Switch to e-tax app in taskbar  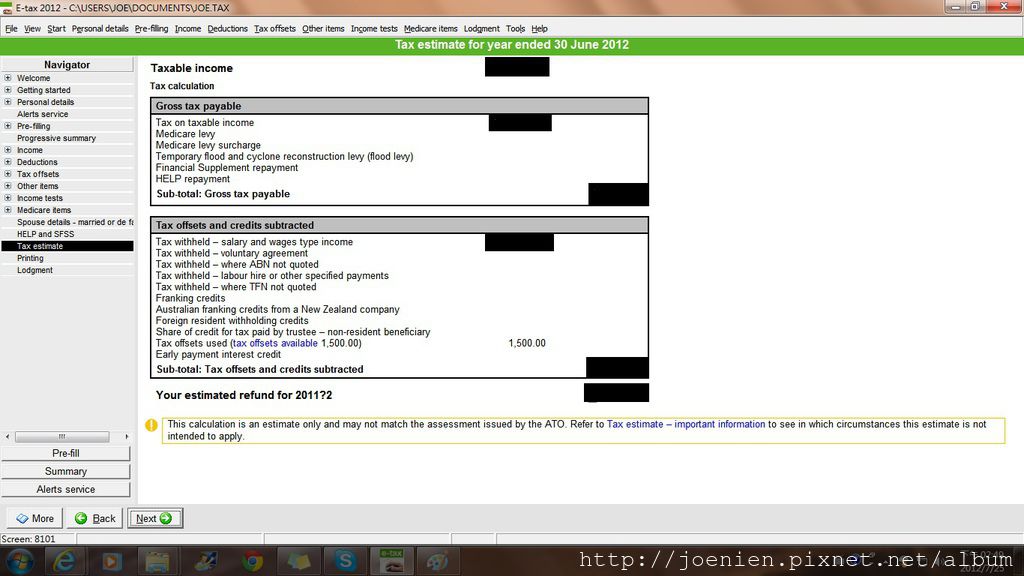[x=391, y=561]
